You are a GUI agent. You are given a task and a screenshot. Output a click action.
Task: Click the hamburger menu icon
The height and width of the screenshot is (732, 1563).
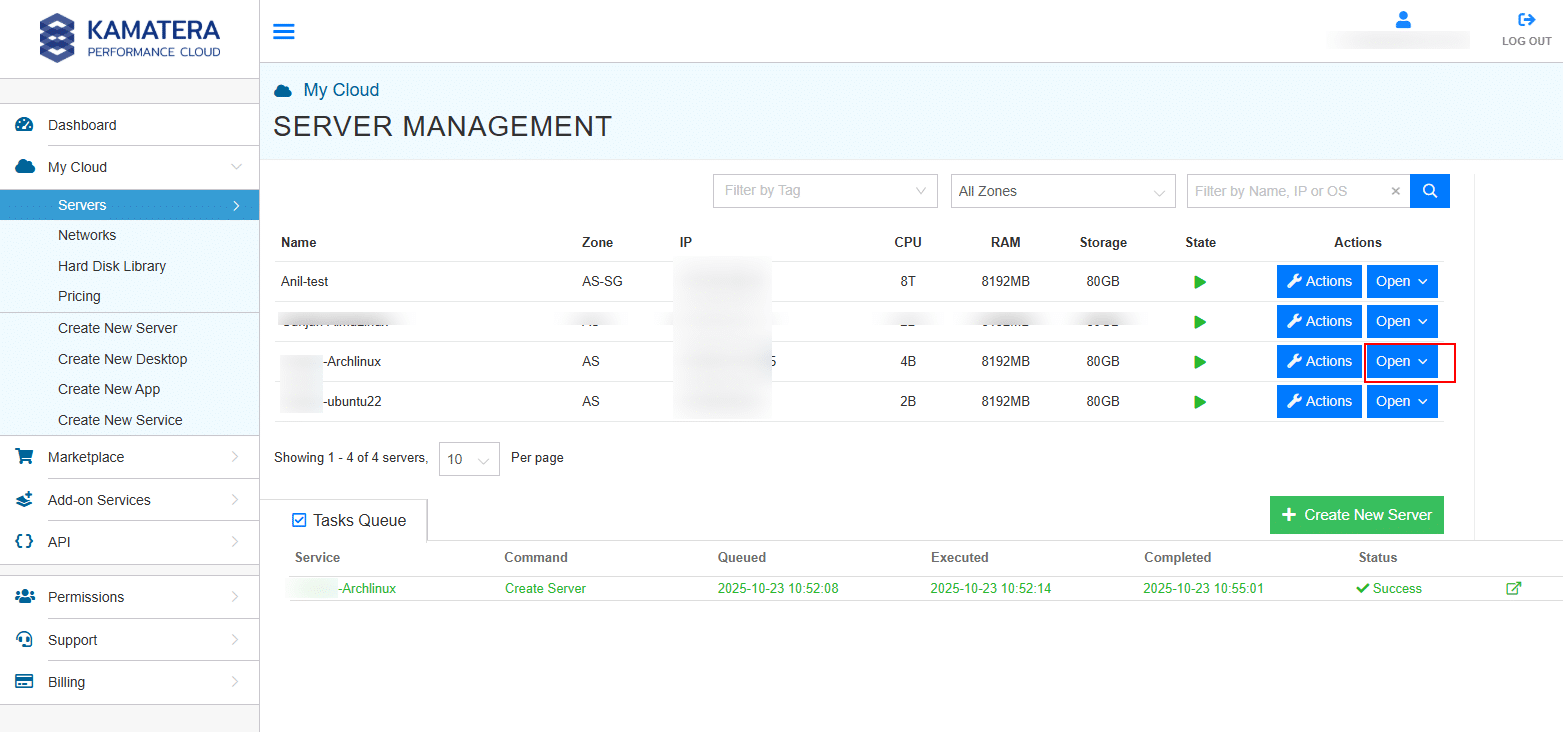tap(284, 31)
